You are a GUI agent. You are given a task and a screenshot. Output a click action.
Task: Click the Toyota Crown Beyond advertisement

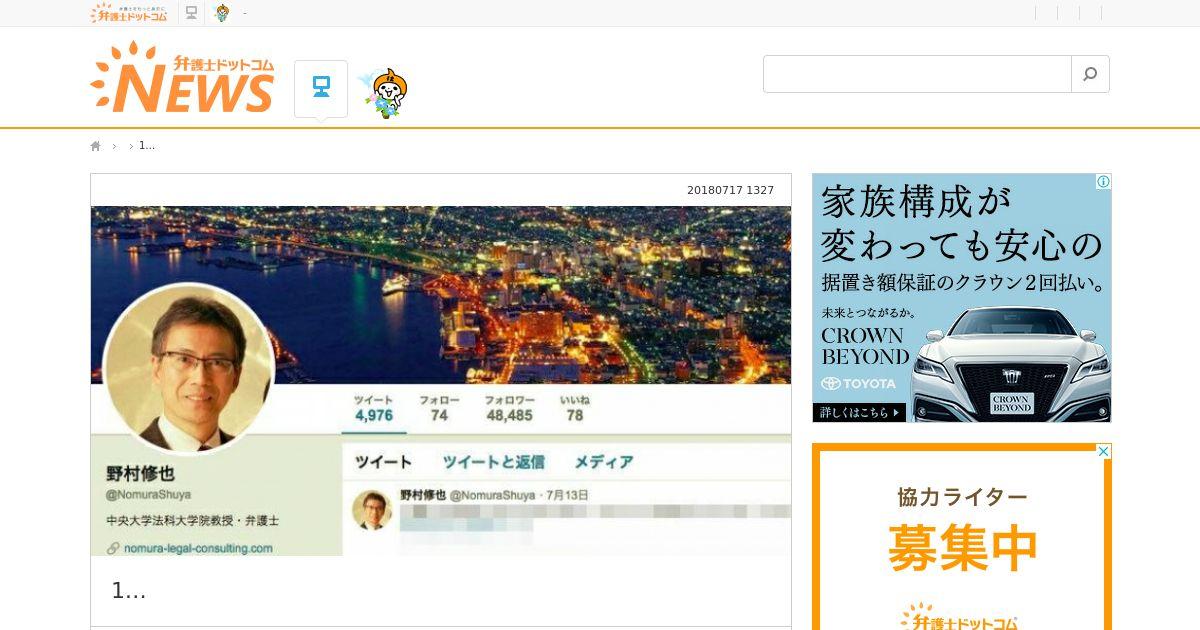point(962,298)
